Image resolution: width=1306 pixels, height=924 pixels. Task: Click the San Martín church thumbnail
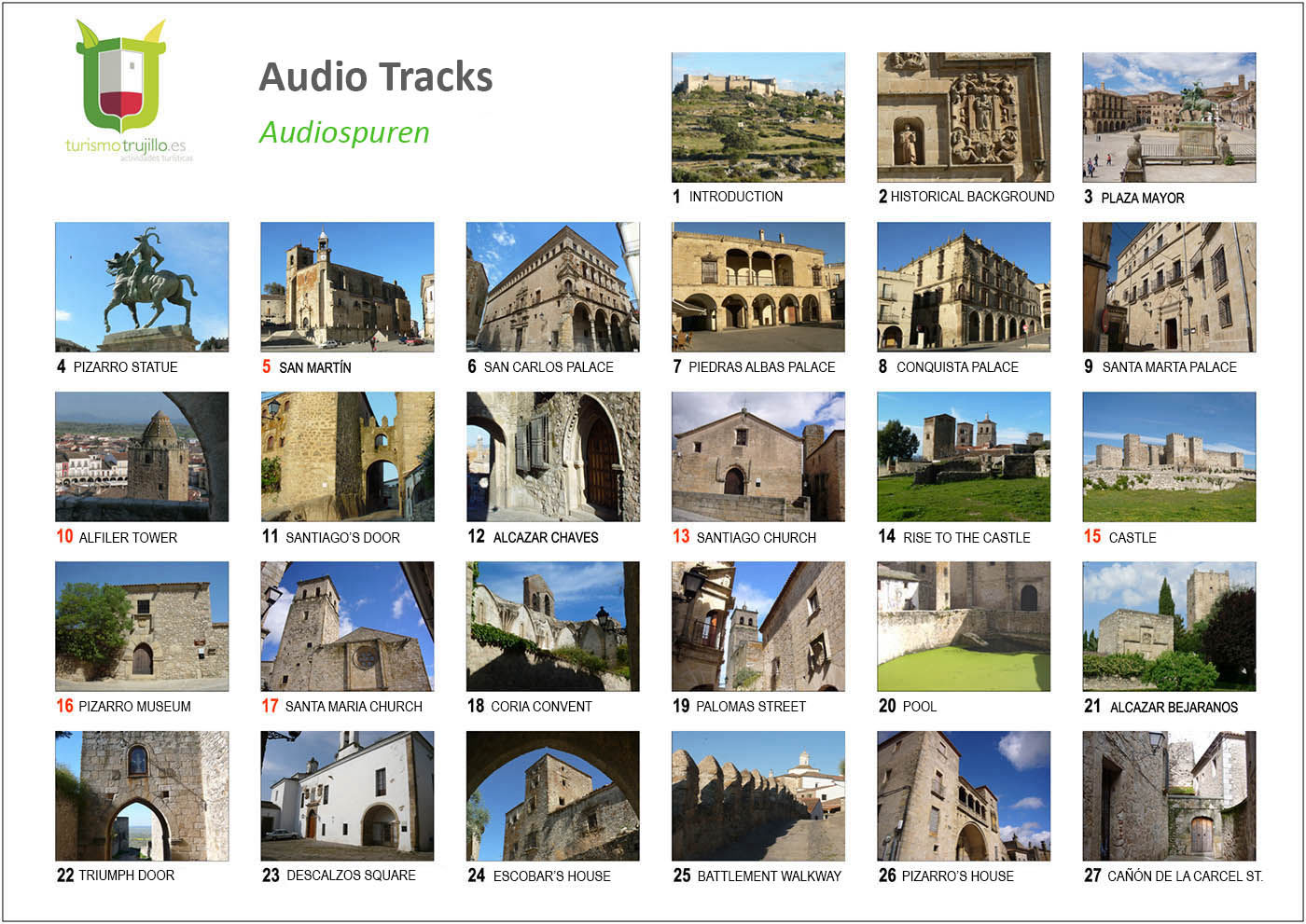click(347, 287)
